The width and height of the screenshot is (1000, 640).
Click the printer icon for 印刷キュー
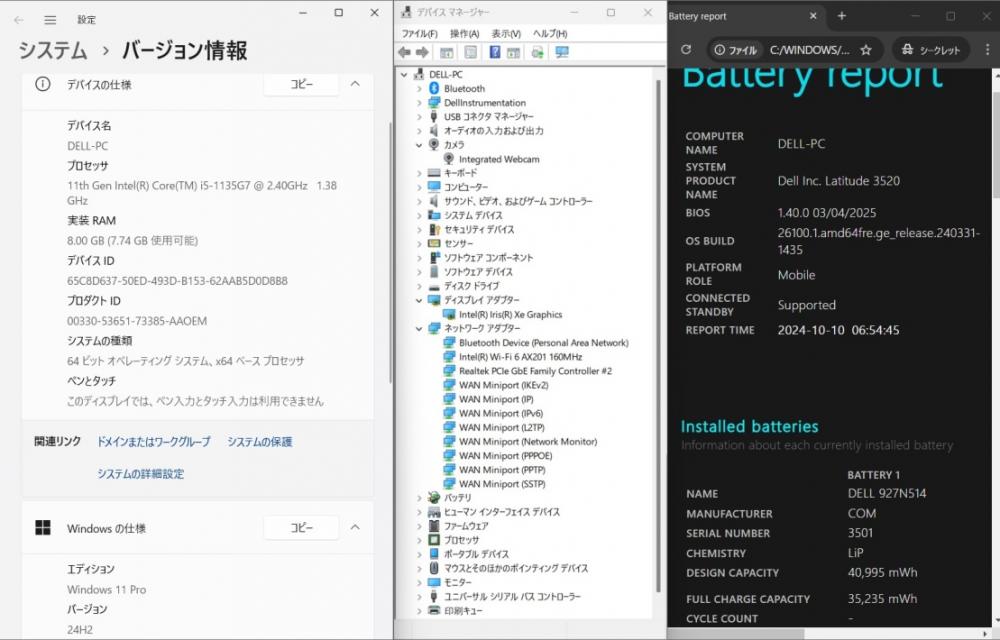click(434, 611)
